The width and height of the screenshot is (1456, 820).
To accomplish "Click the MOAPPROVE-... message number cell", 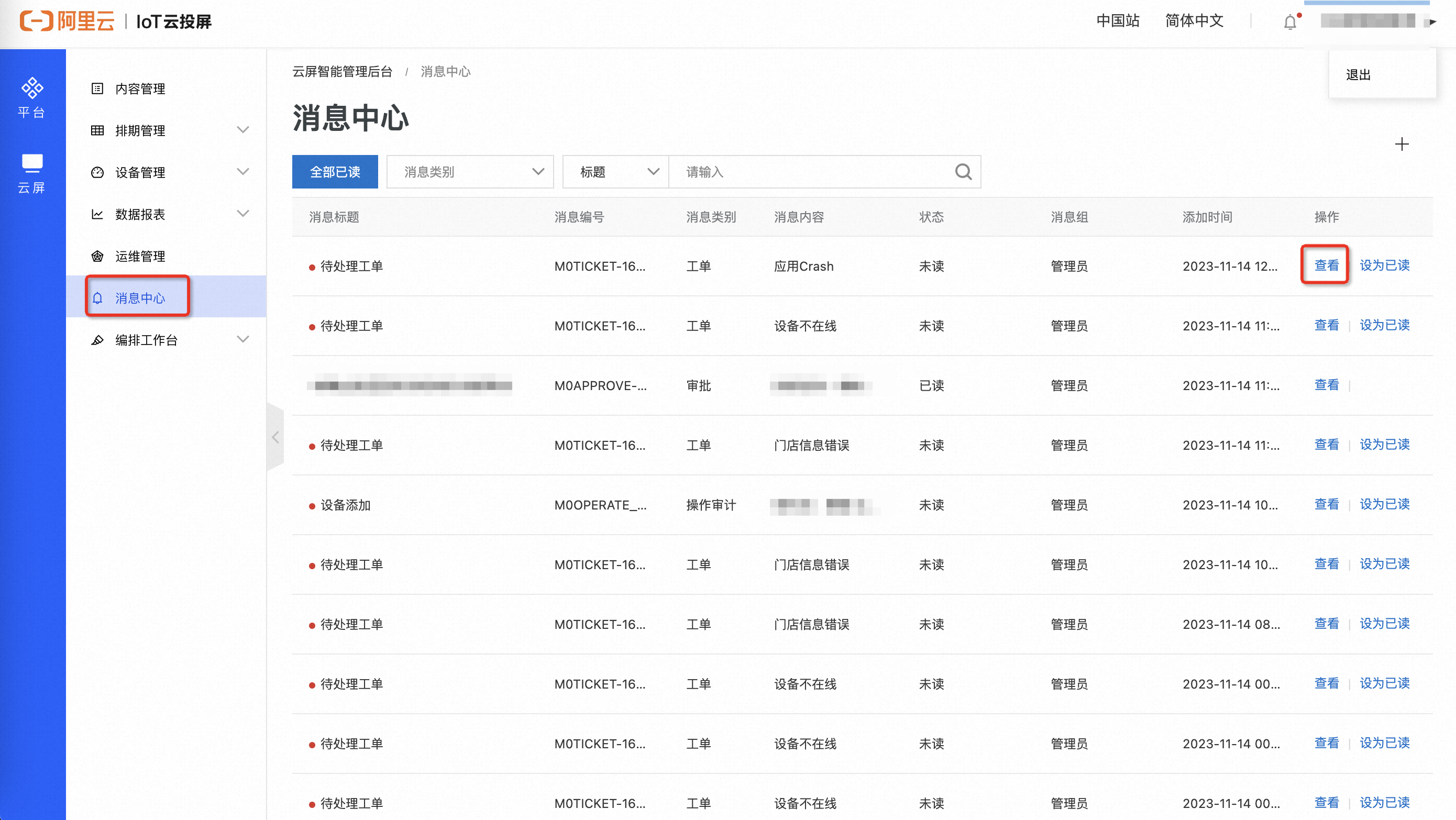I will [x=600, y=385].
